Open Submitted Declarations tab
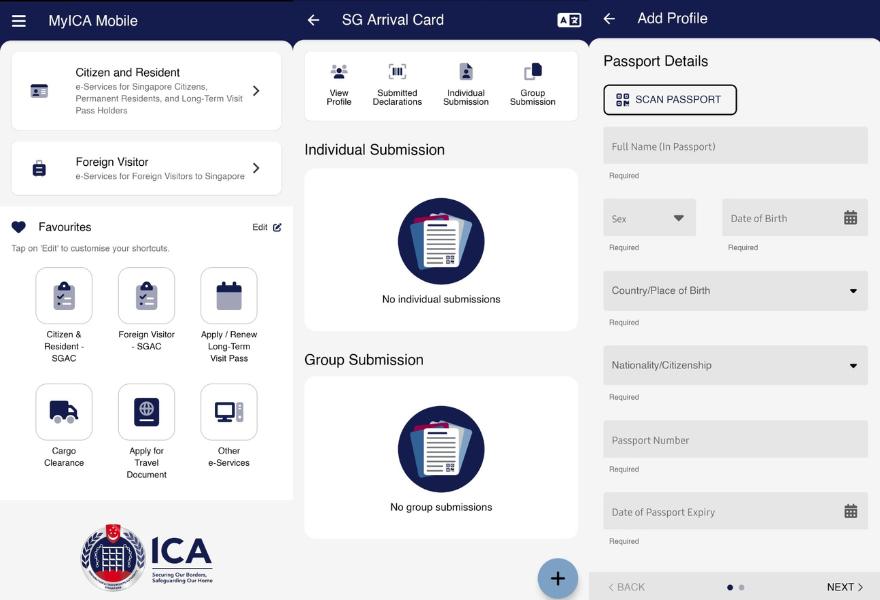The width and height of the screenshot is (880, 600). point(397,85)
